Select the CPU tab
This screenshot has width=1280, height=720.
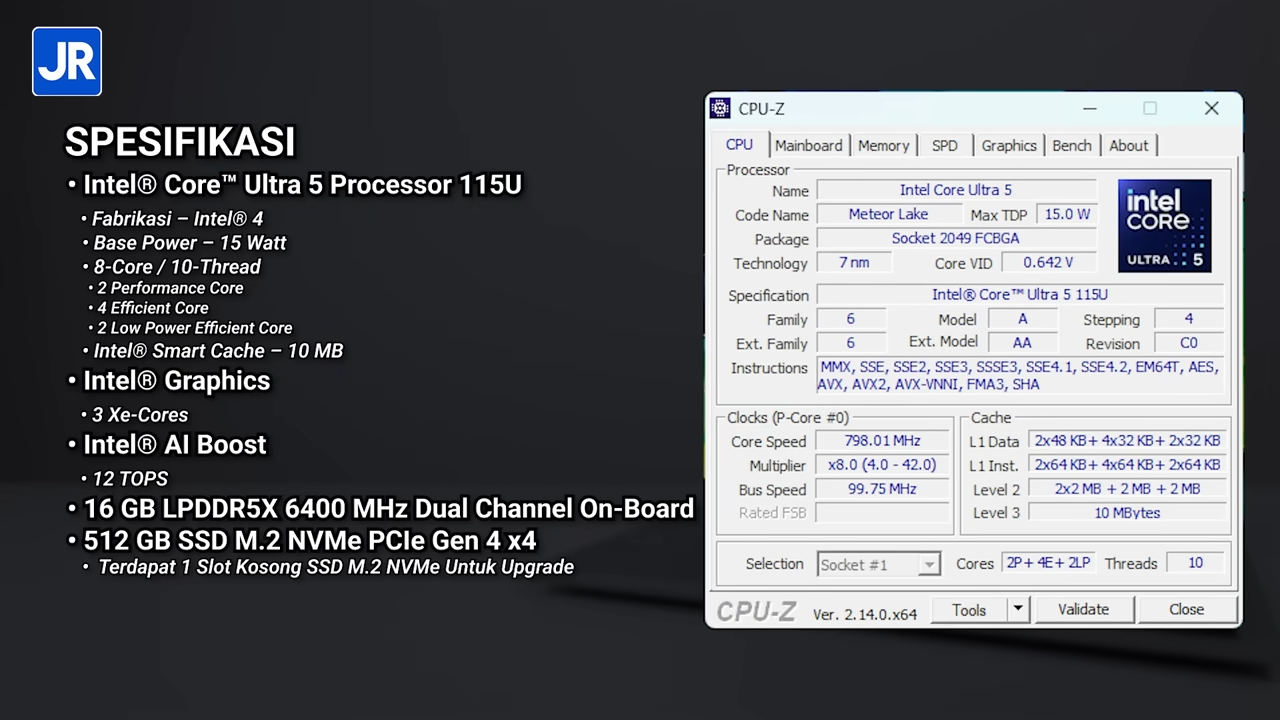pyautogui.click(x=739, y=145)
